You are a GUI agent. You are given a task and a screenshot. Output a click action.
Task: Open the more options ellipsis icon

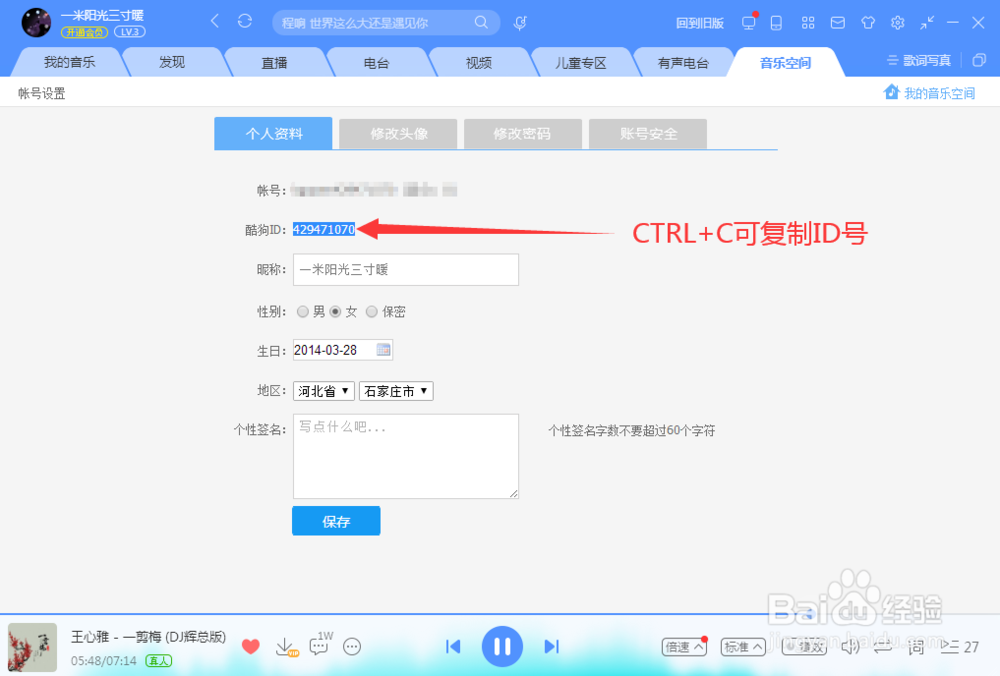(352, 647)
